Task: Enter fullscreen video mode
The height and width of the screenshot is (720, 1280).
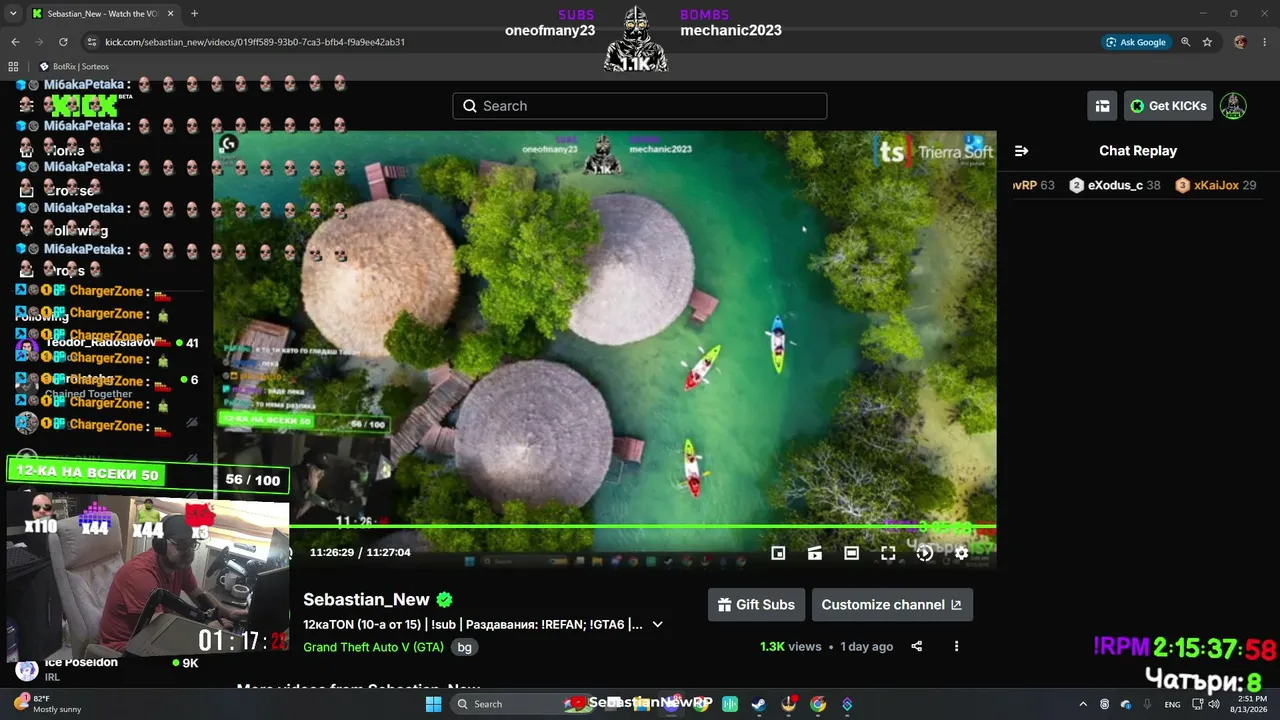Action: tap(888, 553)
